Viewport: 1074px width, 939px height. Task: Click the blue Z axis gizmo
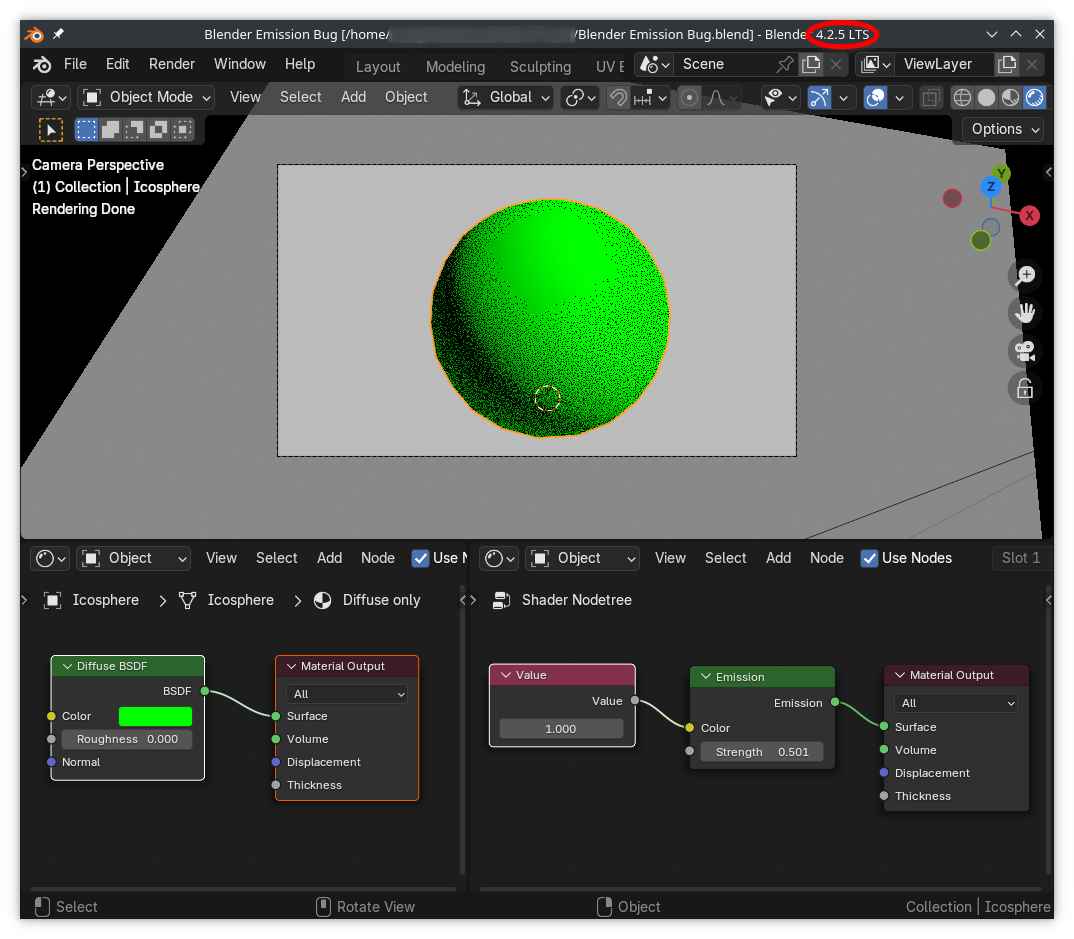990,186
